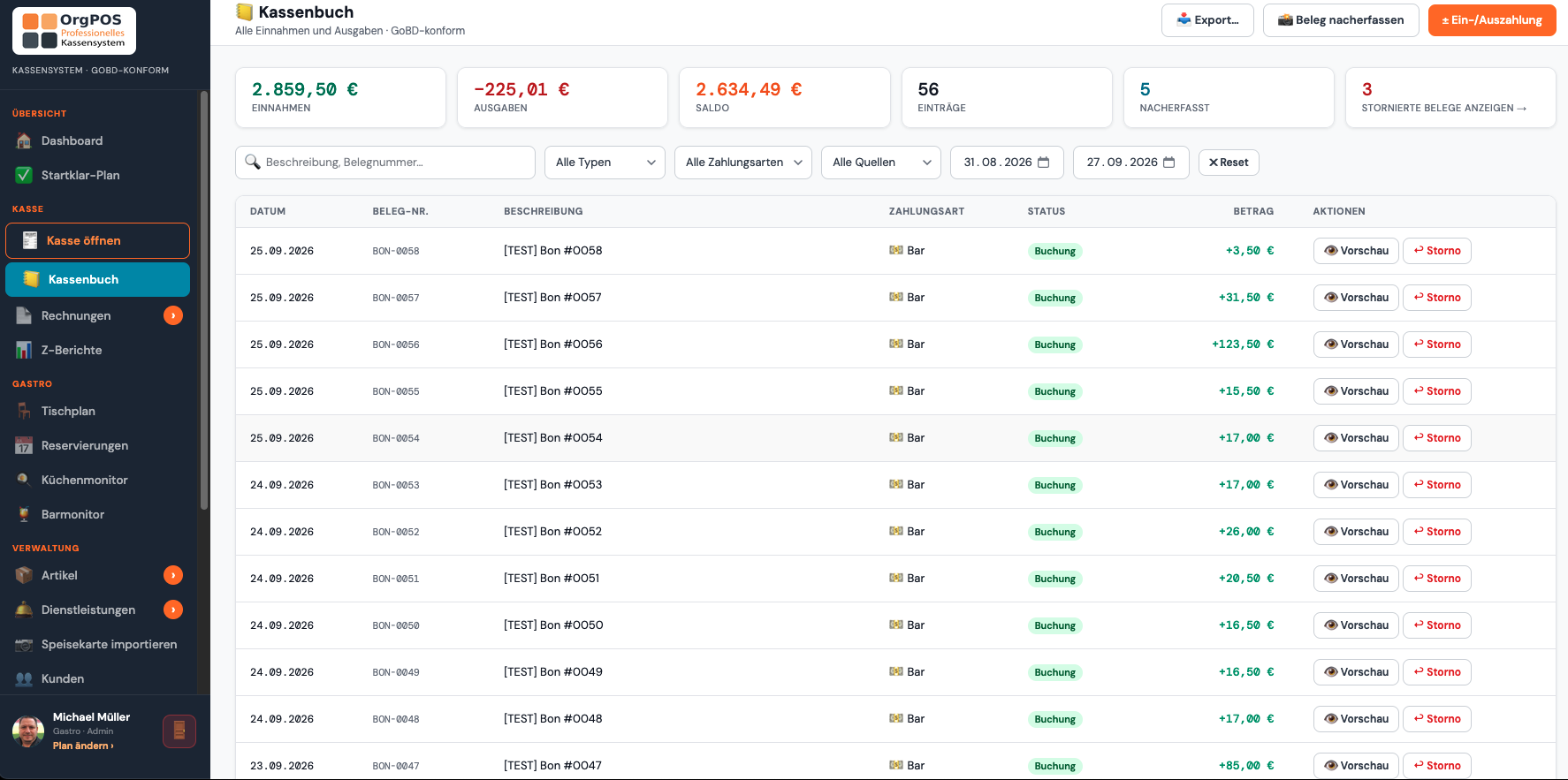Click Michael Müller's profile avatar
Image resolution: width=1568 pixels, height=780 pixels.
pyautogui.click(x=28, y=731)
